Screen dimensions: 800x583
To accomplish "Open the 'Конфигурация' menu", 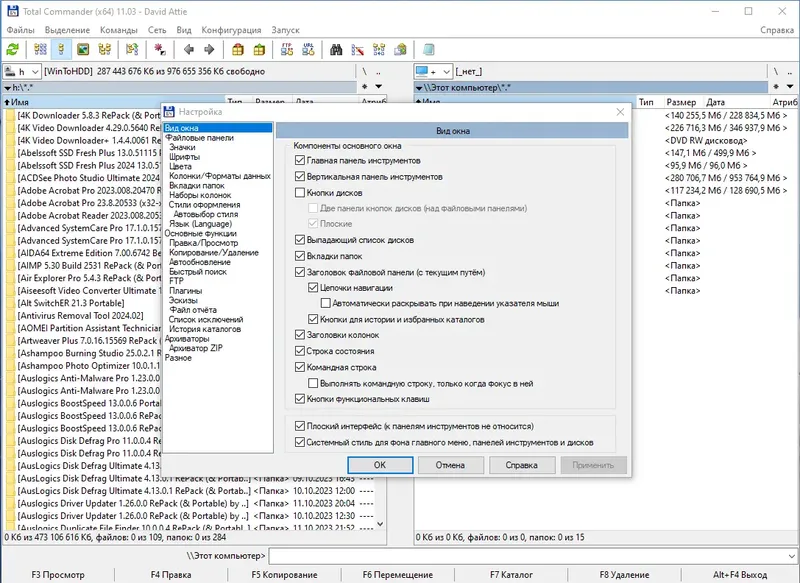I will pos(231,30).
